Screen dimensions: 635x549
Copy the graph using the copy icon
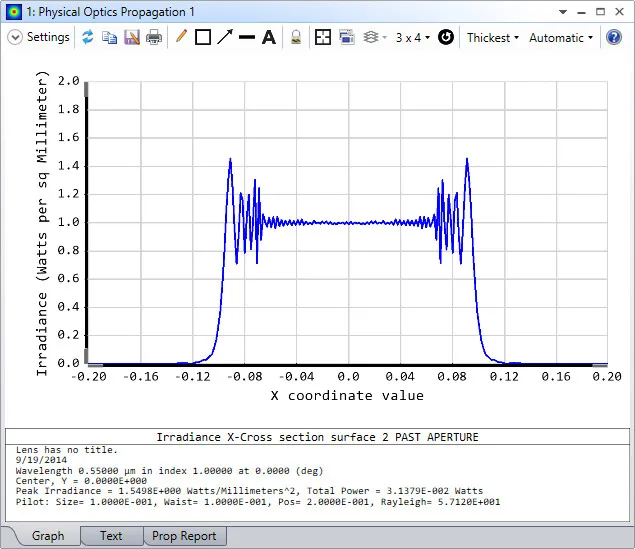(x=110, y=38)
